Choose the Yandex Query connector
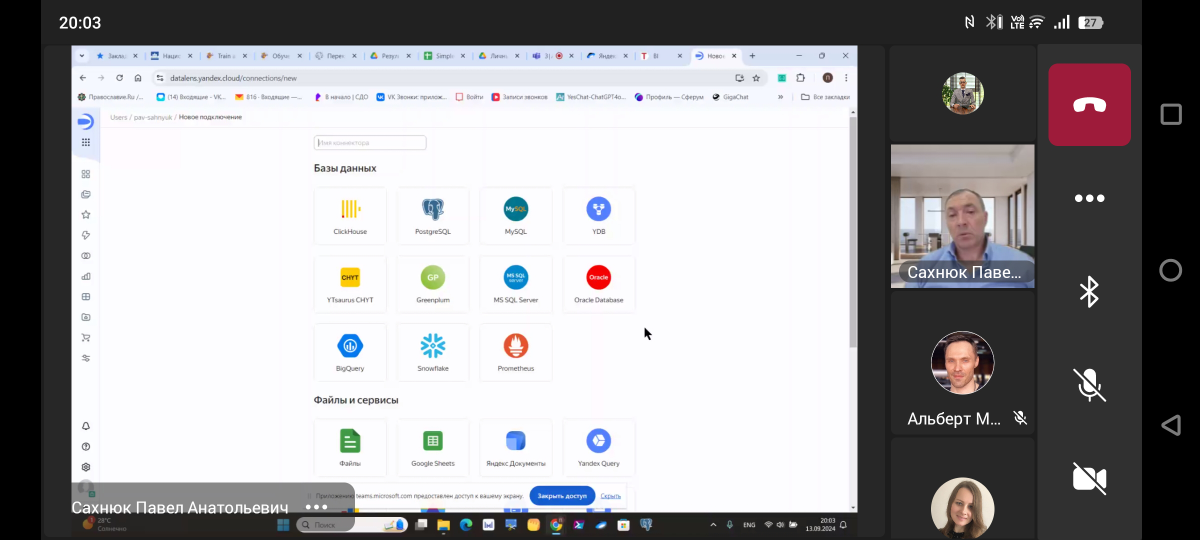Screen dimensions: 1200x540 (x=599, y=447)
